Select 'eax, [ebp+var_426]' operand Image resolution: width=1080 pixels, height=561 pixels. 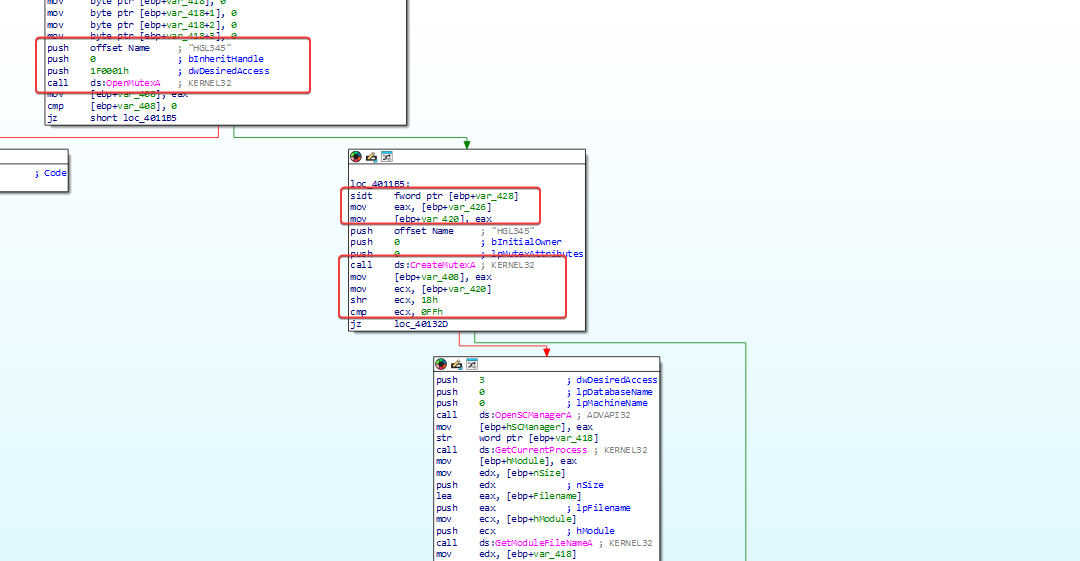point(442,207)
